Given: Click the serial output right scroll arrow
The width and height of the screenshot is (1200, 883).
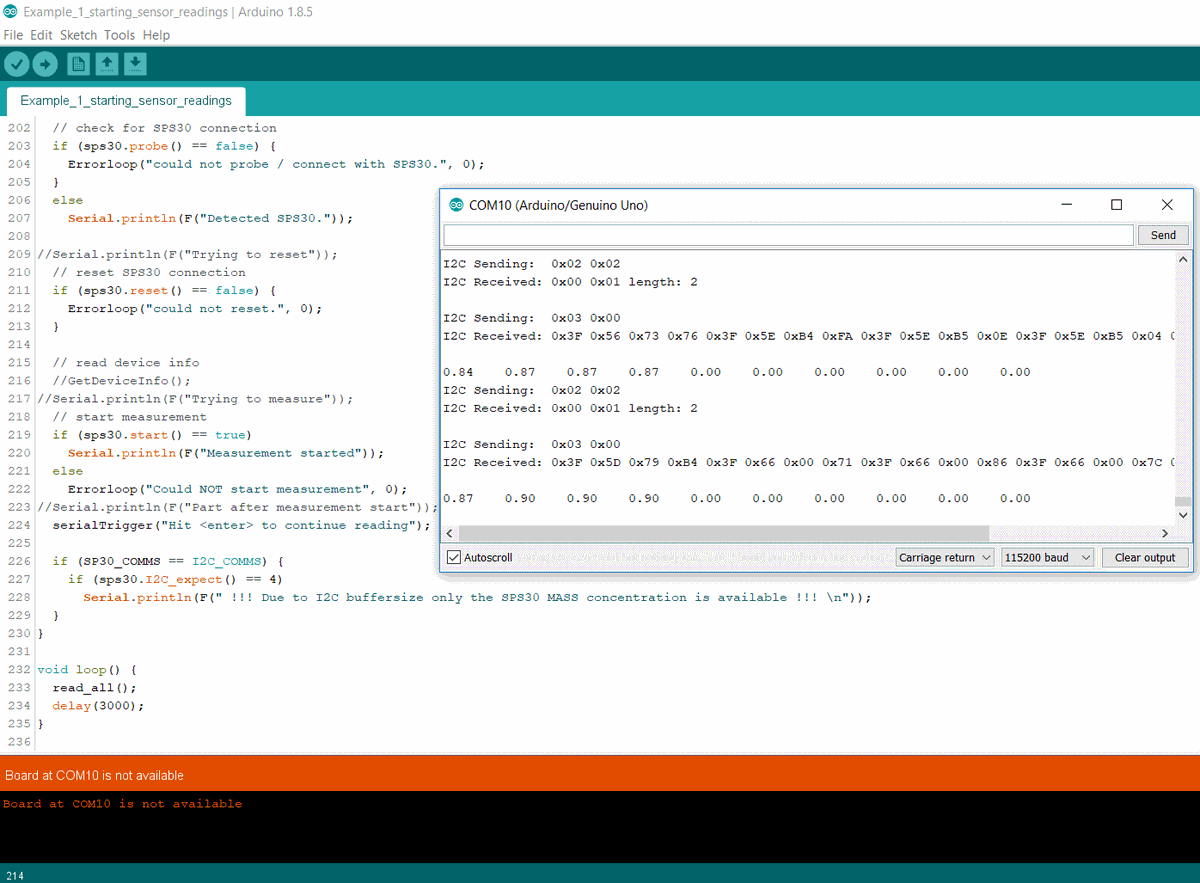Looking at the screenshot, I should click(1164, 533).
